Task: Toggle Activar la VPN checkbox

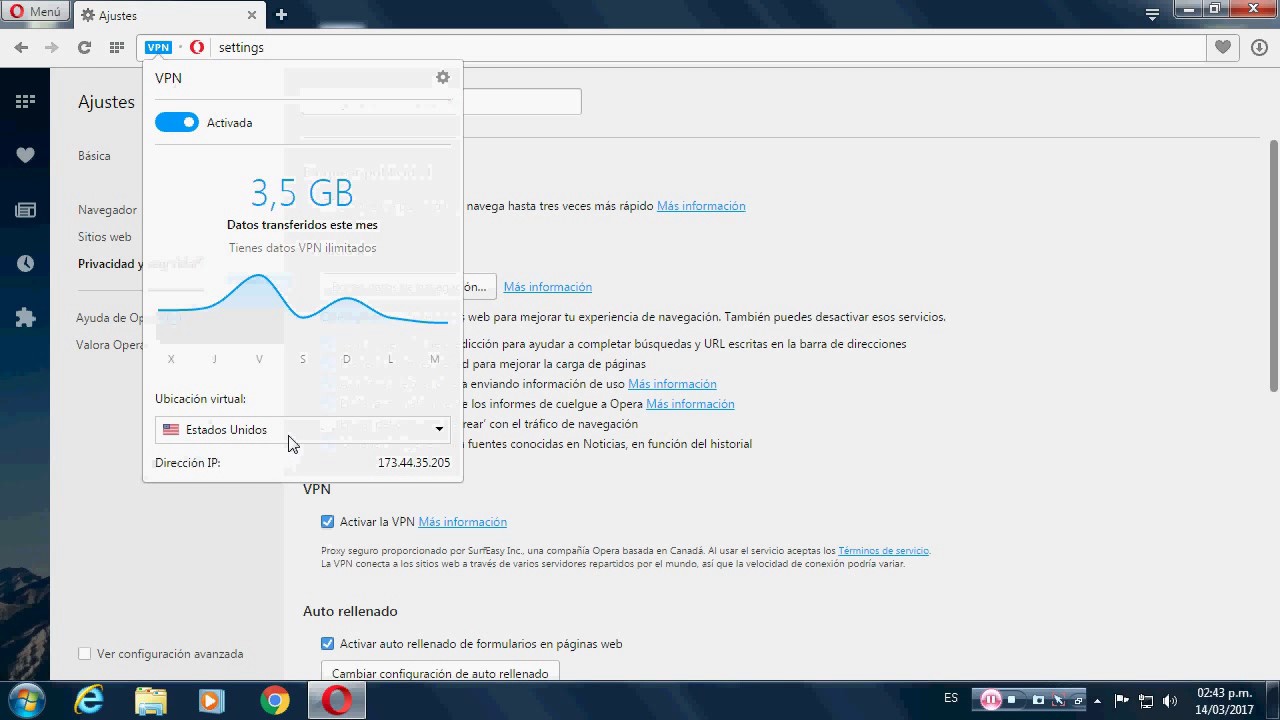Action: click(x=327, y=522)
